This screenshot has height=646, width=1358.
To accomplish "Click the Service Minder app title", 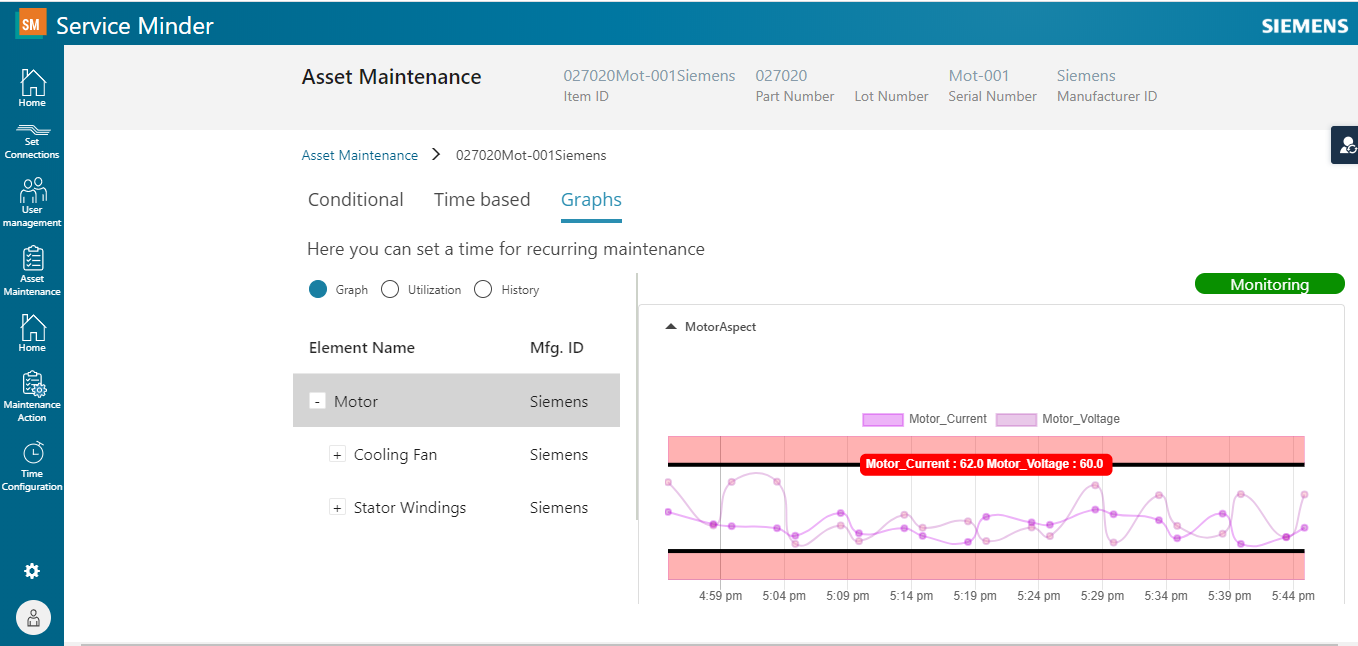I will [x=135, y=25].
